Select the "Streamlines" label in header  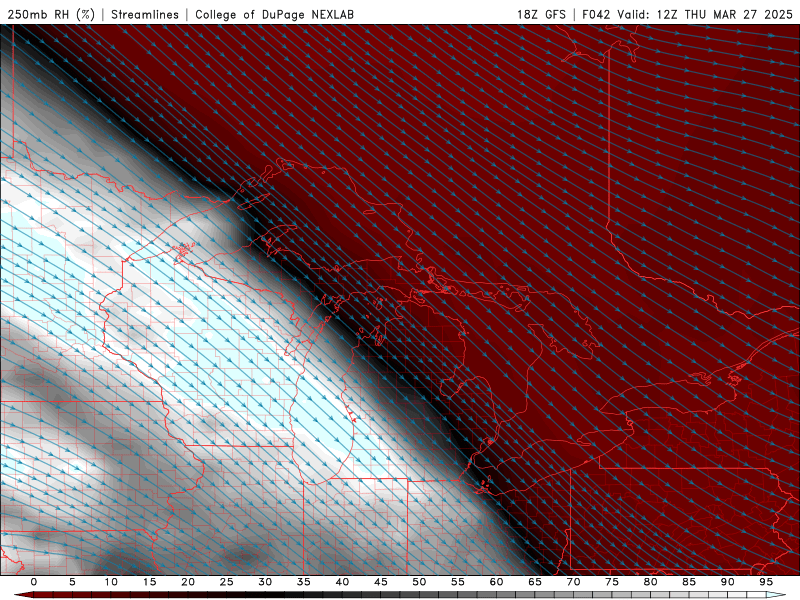[x=145, y=14]
